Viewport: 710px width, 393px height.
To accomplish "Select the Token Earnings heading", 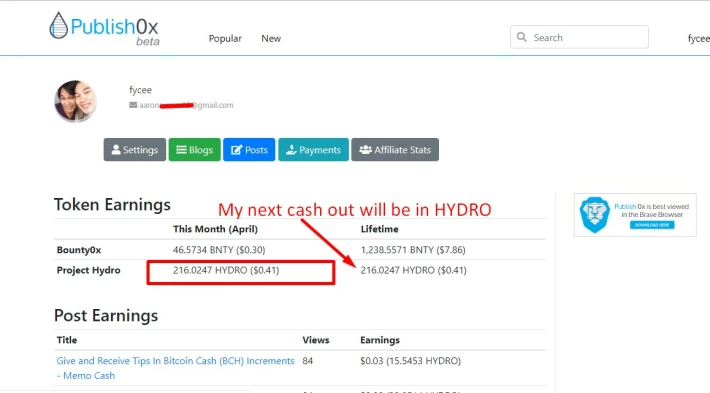I will point(112,205).
